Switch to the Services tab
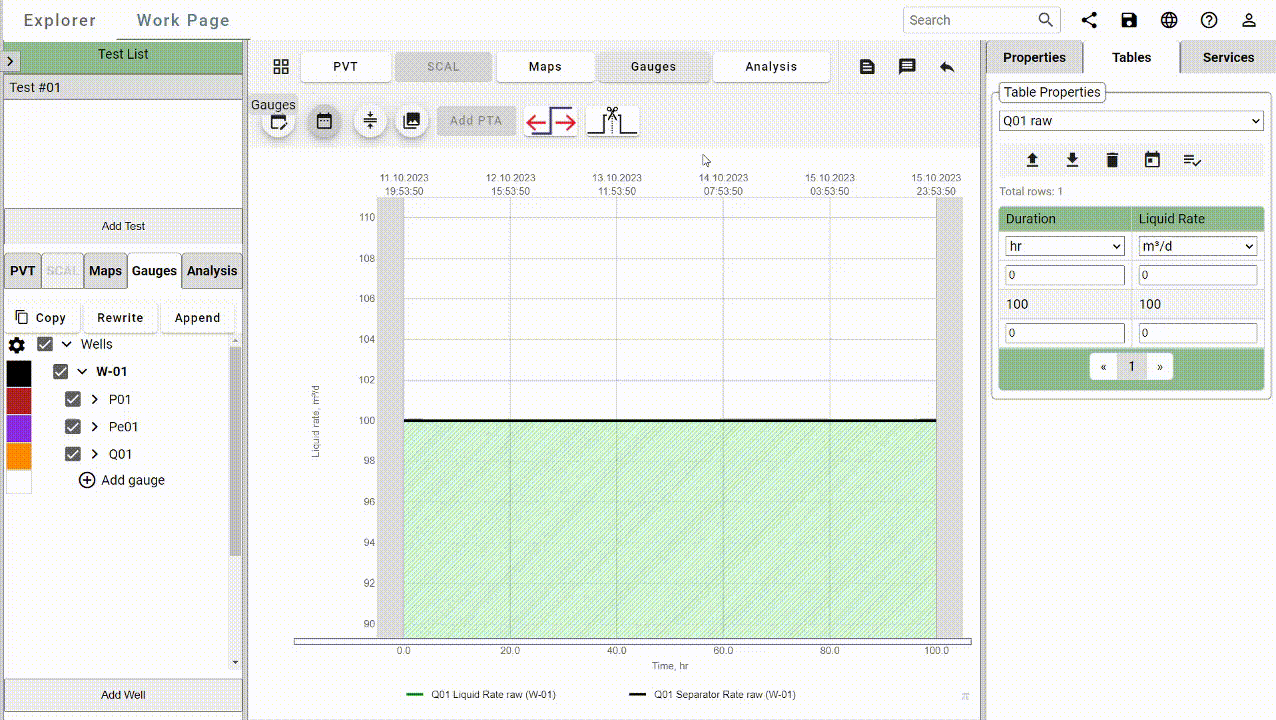The width and height of the screenshot is (1276, 720). 1228,57
